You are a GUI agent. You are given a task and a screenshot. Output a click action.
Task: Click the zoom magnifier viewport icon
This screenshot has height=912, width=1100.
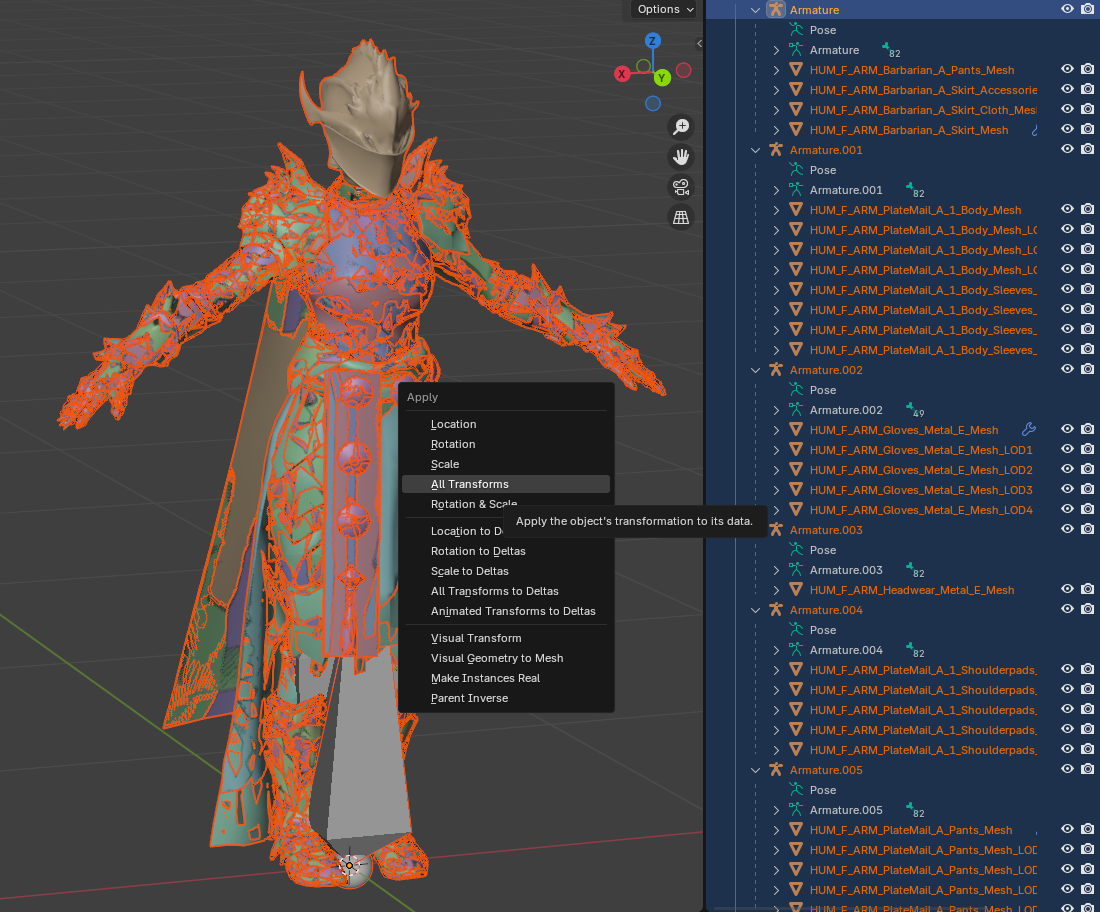pos(680,127)
